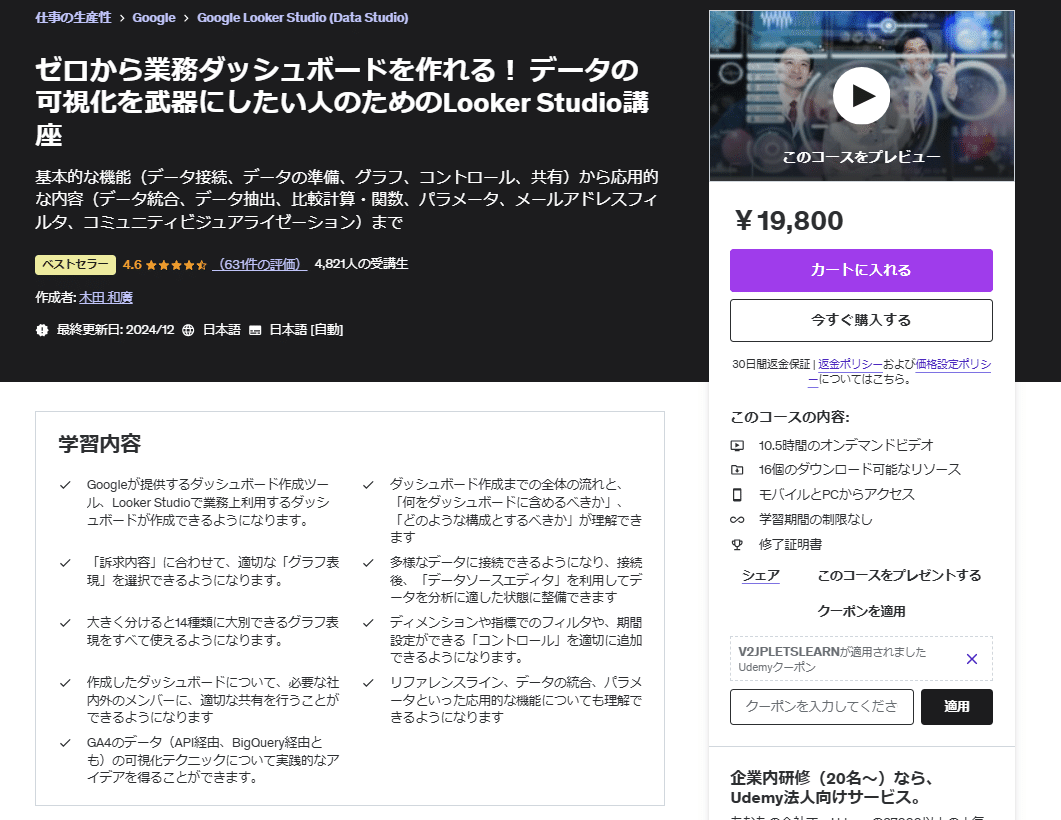The width and height of the screenshot is (1061, 820).
Task: Add the course to cart with カートに入れる
Action: (x=860, y=270)
